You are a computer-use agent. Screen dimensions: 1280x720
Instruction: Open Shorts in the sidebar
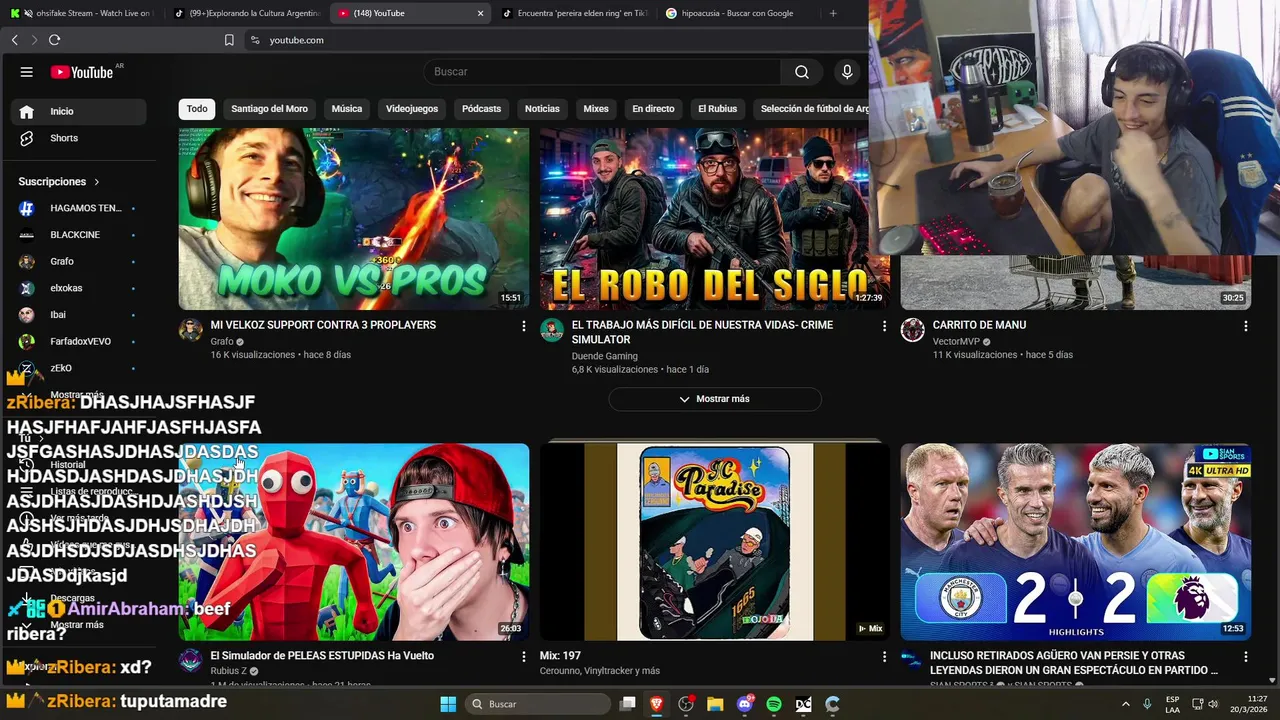[x=78, y=138]
